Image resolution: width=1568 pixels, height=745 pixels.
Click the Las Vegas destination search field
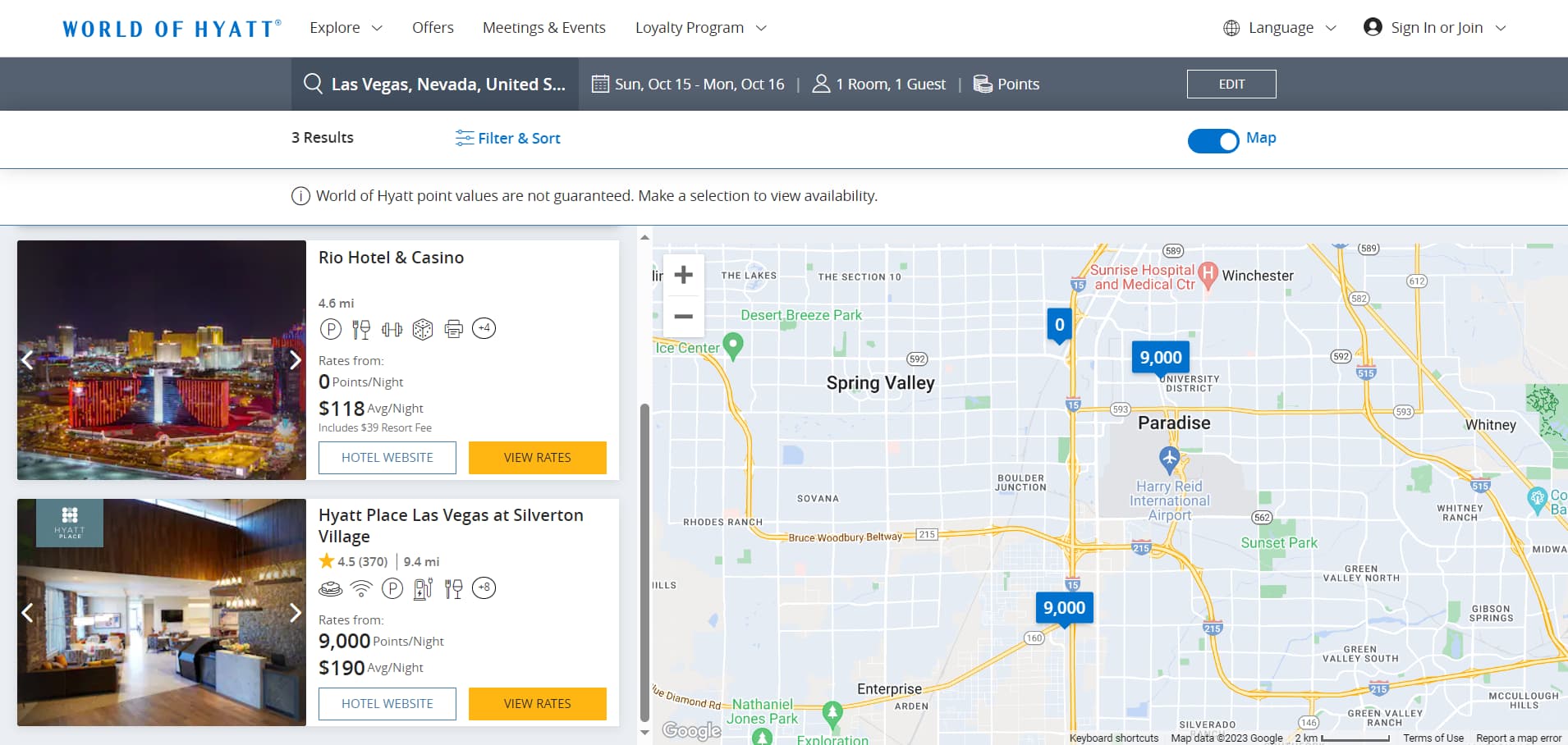pyautogui.click(x=435, y=85)
